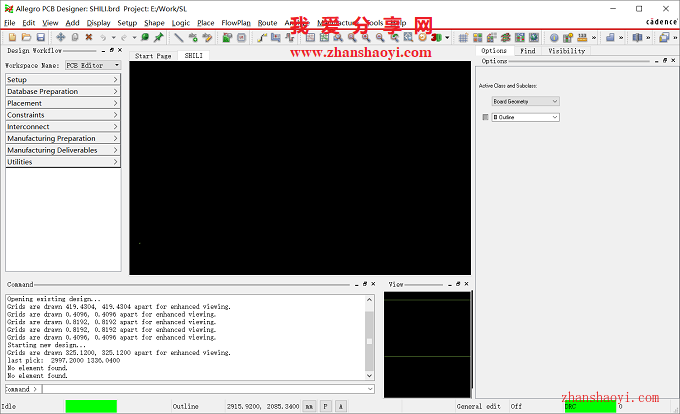This screenshot has width=680, height=414.
Task: Expand the Constraints workflow section
Action: click(x=63, y=115)
